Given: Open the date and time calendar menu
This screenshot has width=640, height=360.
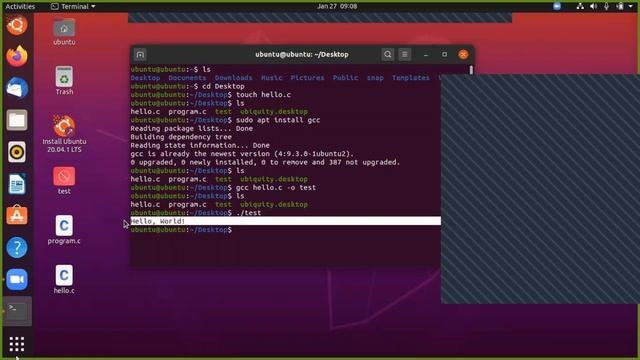Looking at the screenshot, I should (x=337, y=6).
